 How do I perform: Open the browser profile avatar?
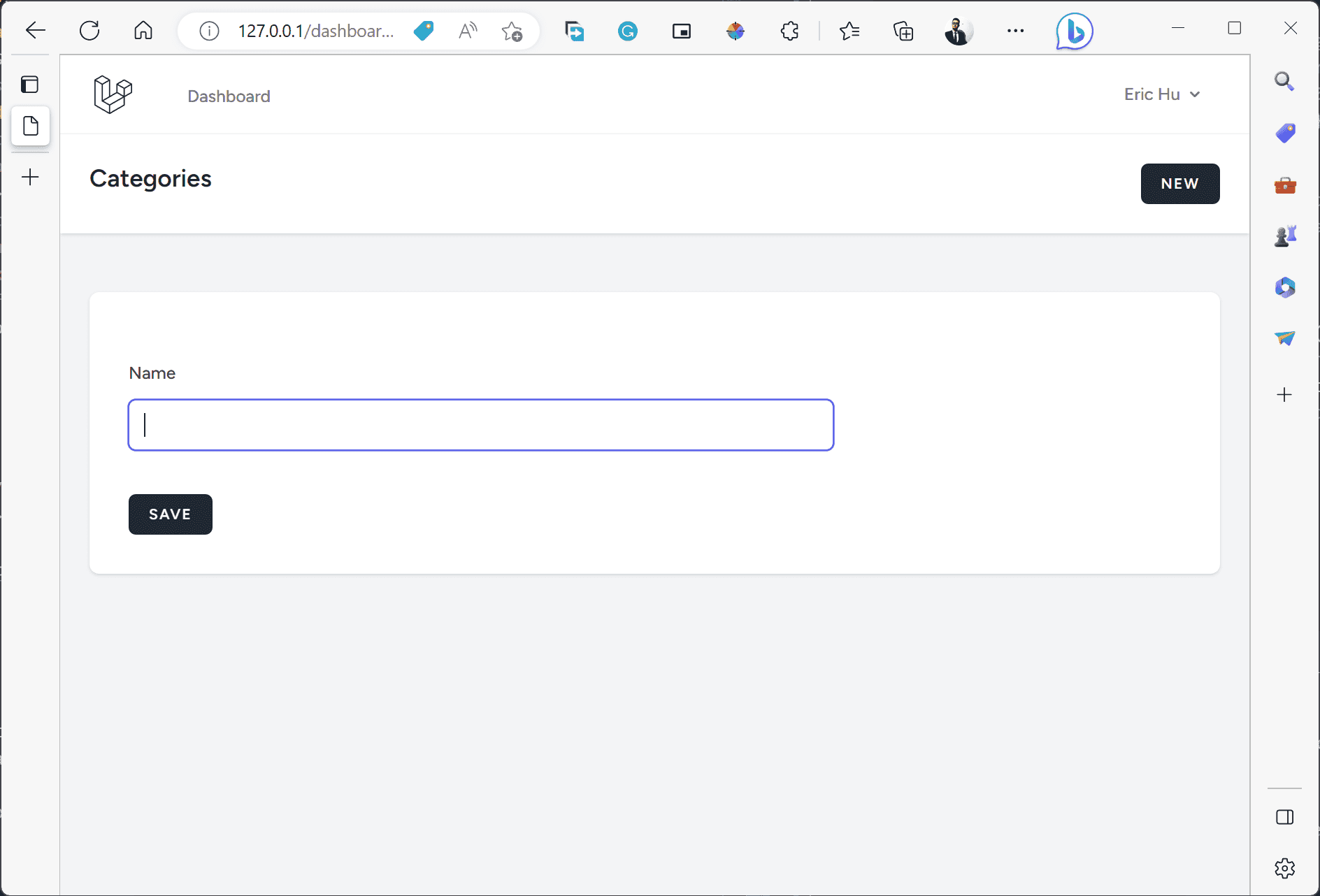pos(958,31)
